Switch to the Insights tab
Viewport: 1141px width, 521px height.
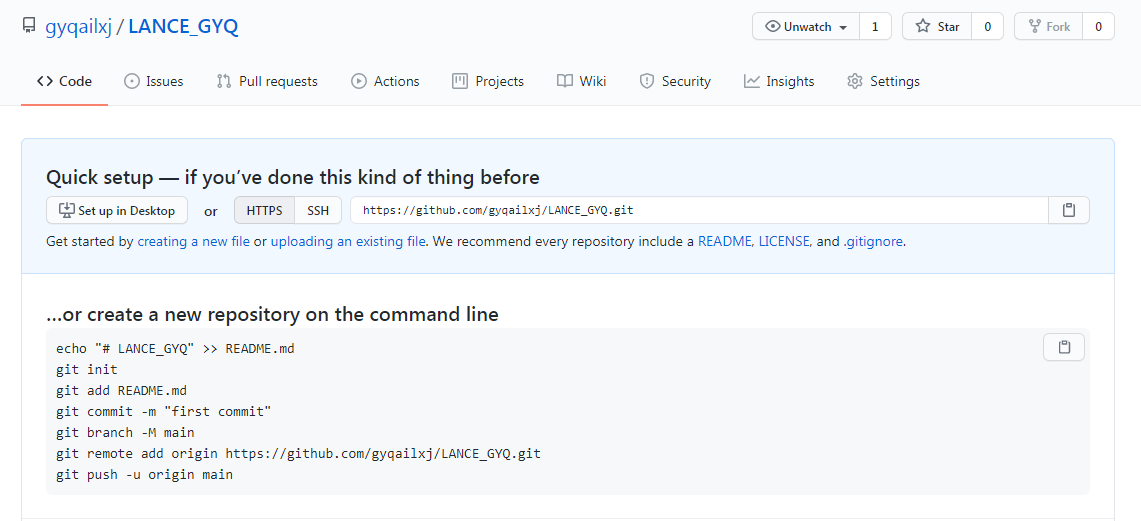pos(779,81)
